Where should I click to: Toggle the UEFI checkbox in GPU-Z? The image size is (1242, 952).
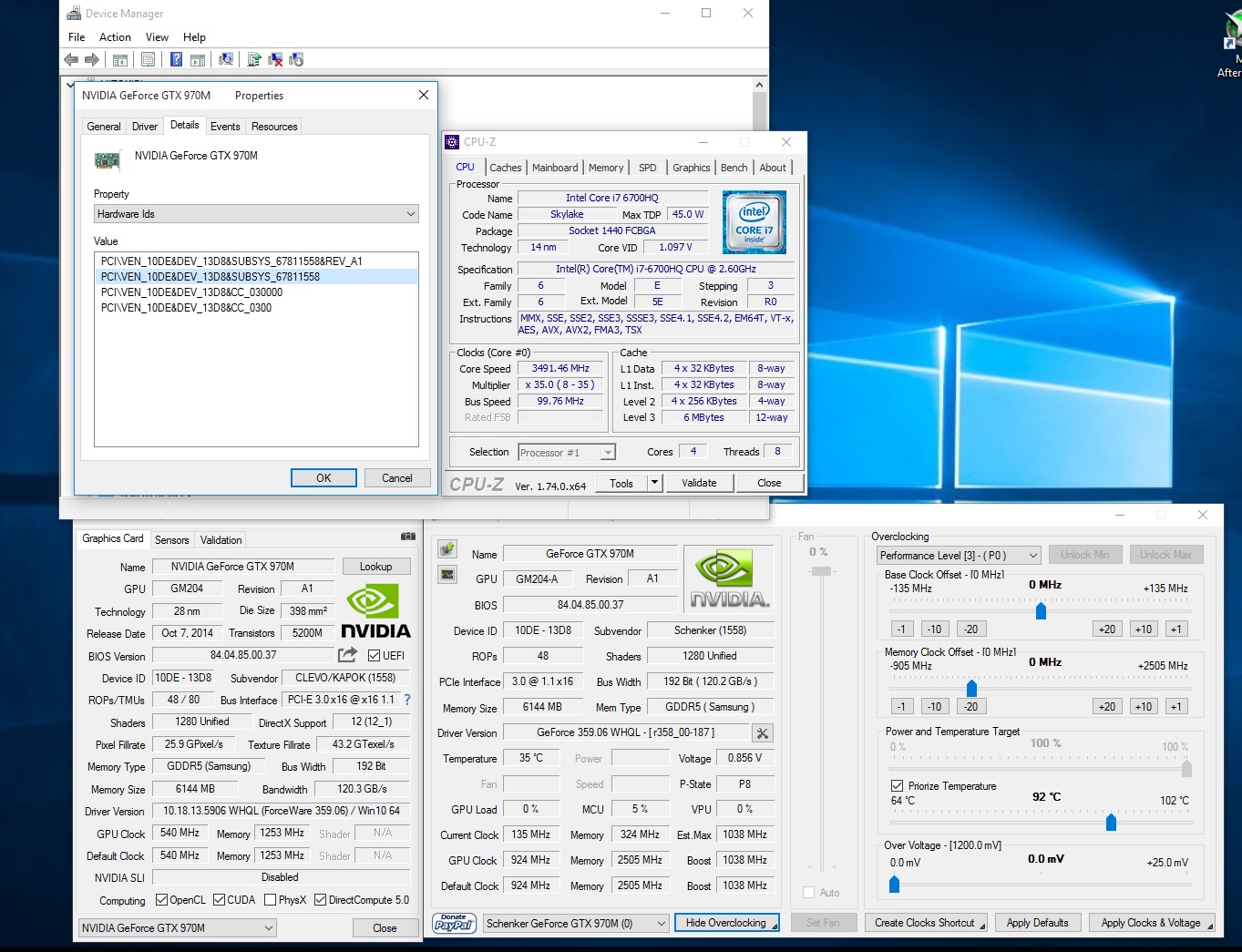374,655
